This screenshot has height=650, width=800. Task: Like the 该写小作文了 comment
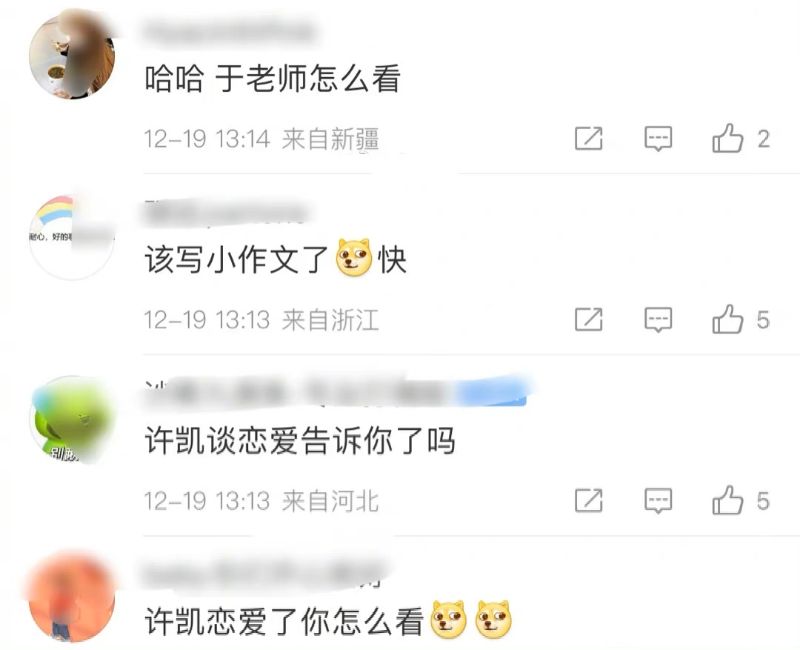coord(728,319)
